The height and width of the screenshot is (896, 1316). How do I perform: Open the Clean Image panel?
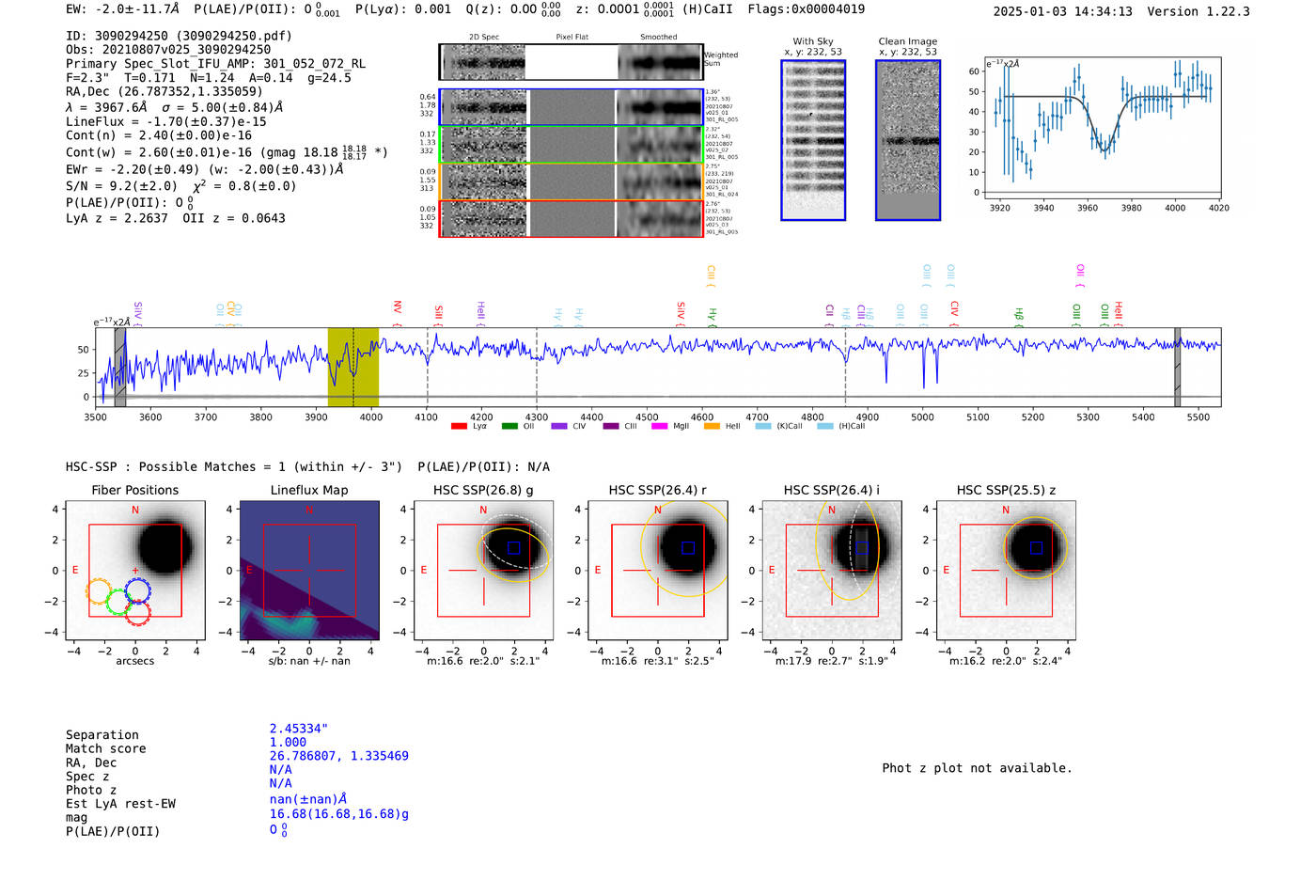pyautogui.click(x=908, y=140)
